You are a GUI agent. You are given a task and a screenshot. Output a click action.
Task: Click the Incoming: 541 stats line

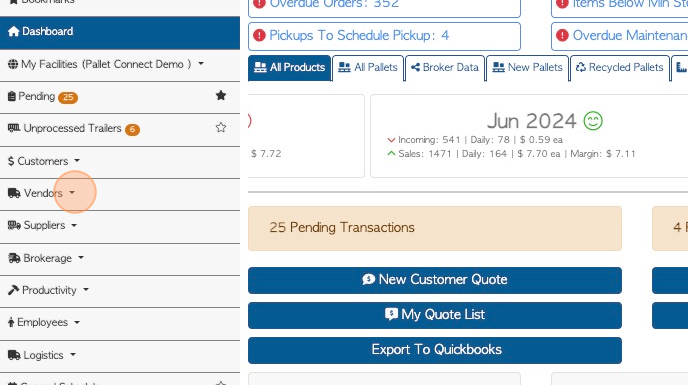[480, 140]
